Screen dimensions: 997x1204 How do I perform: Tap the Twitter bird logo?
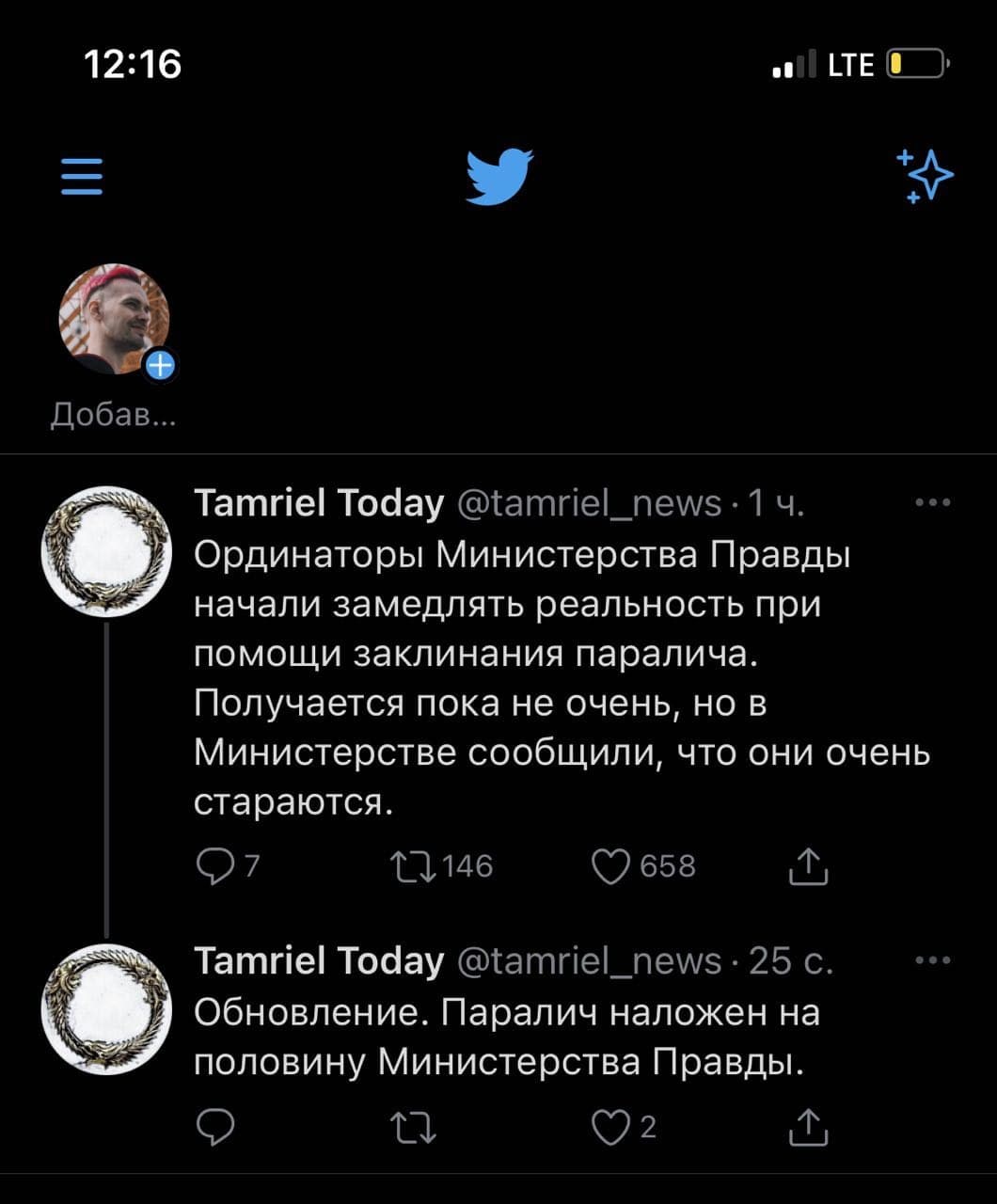point(499,176)
